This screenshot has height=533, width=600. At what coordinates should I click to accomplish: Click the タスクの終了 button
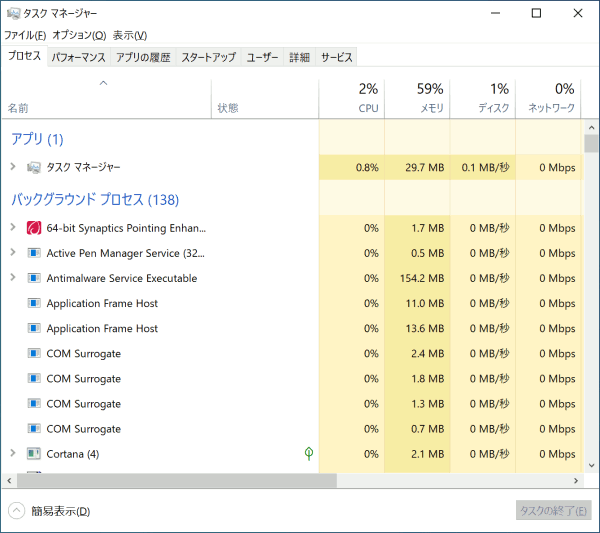[553, 510]
